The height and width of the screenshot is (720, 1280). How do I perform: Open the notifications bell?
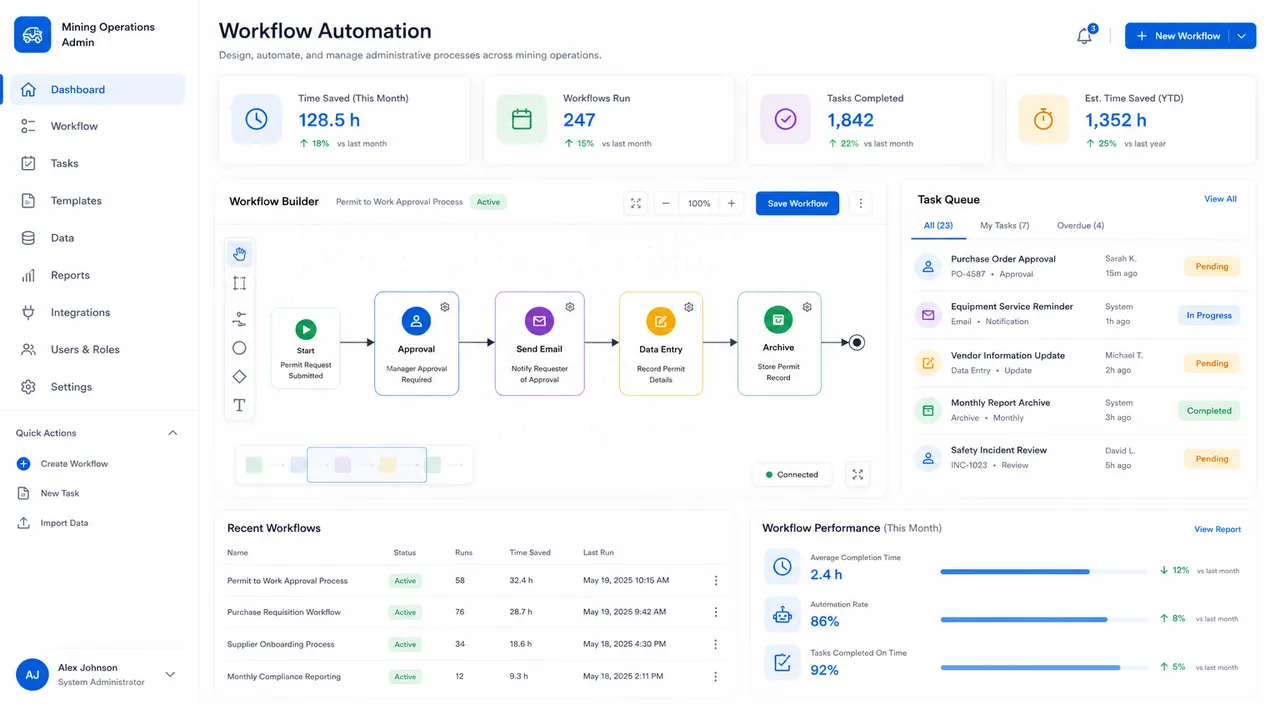(x=1084, y=36)
